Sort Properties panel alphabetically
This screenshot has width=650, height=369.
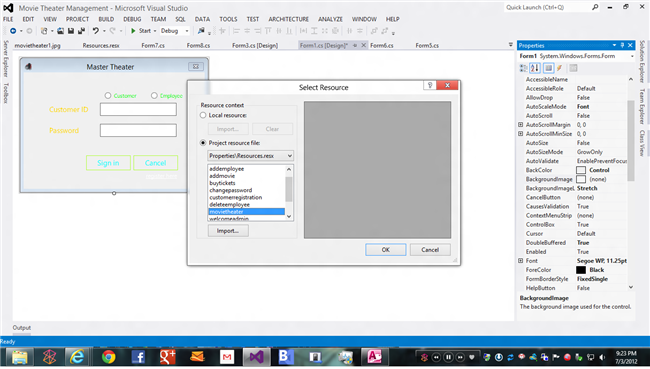pos(535,68)
